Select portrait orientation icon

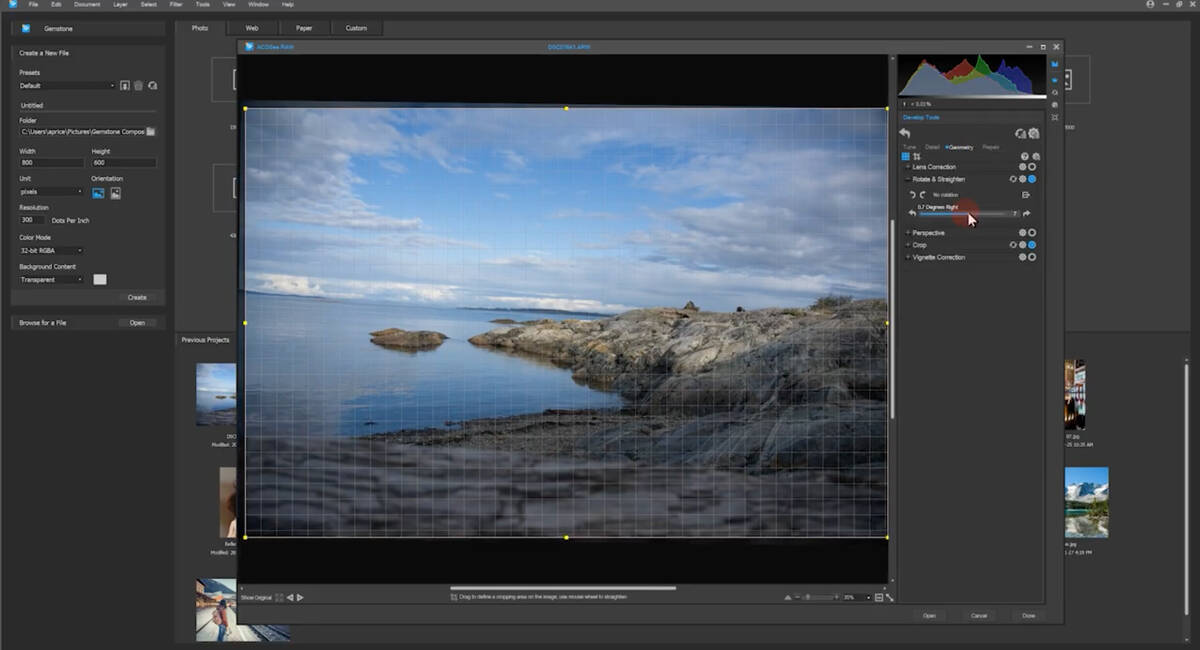tap(116, 193)
